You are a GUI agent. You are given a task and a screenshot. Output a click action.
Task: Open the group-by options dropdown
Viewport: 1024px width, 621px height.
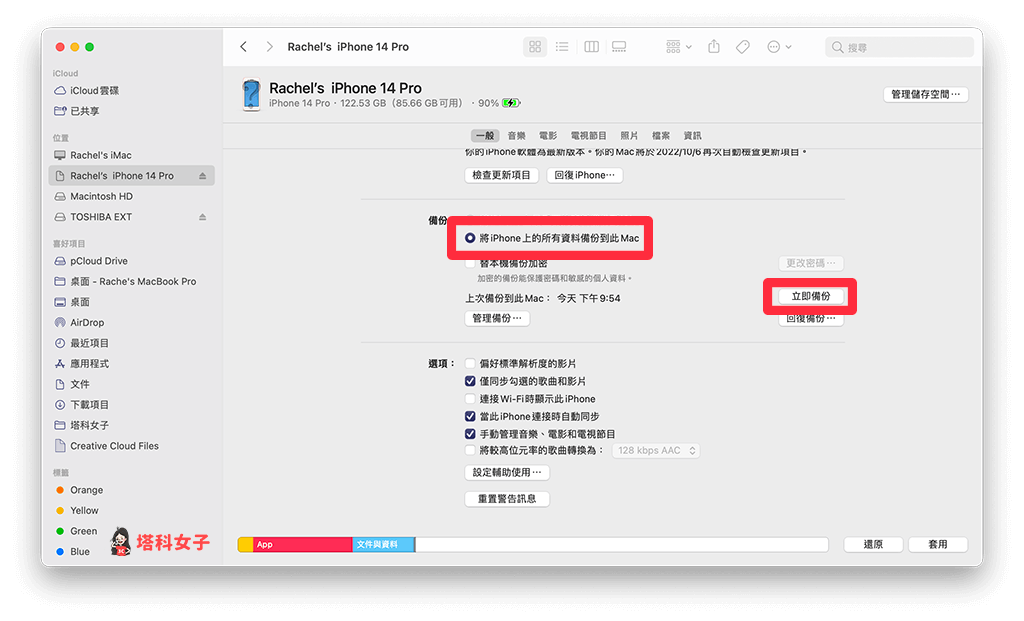(x=679, y=47)
